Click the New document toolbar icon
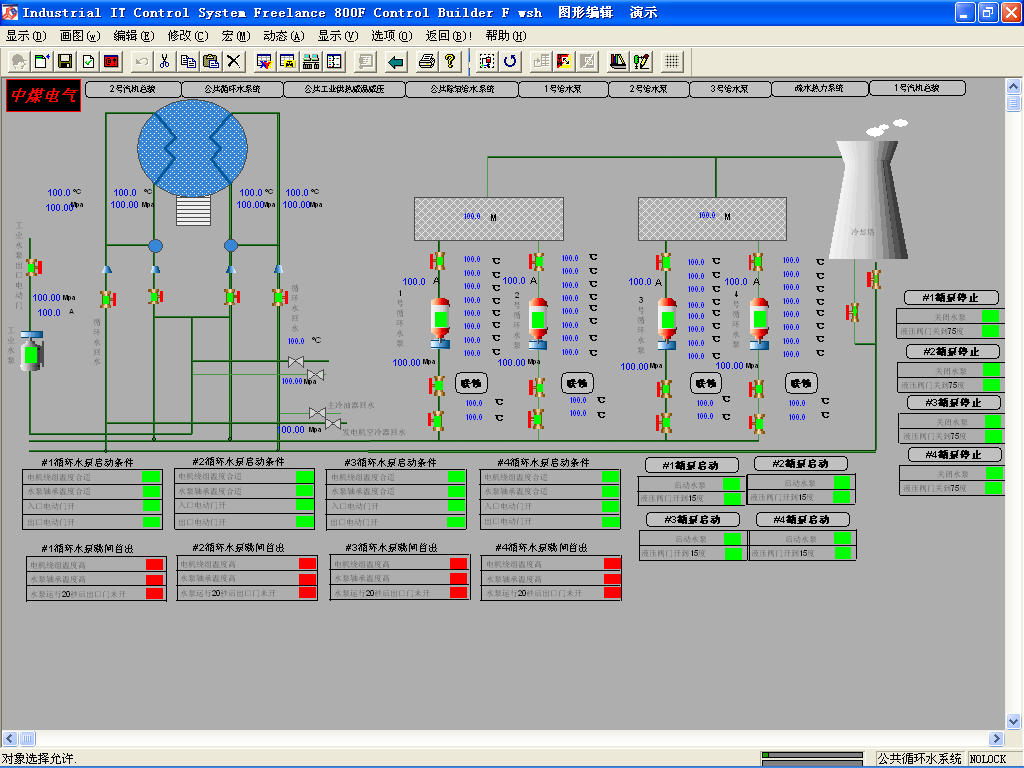The width and height of the screenshot is (1024, 768). pos(42,61)
